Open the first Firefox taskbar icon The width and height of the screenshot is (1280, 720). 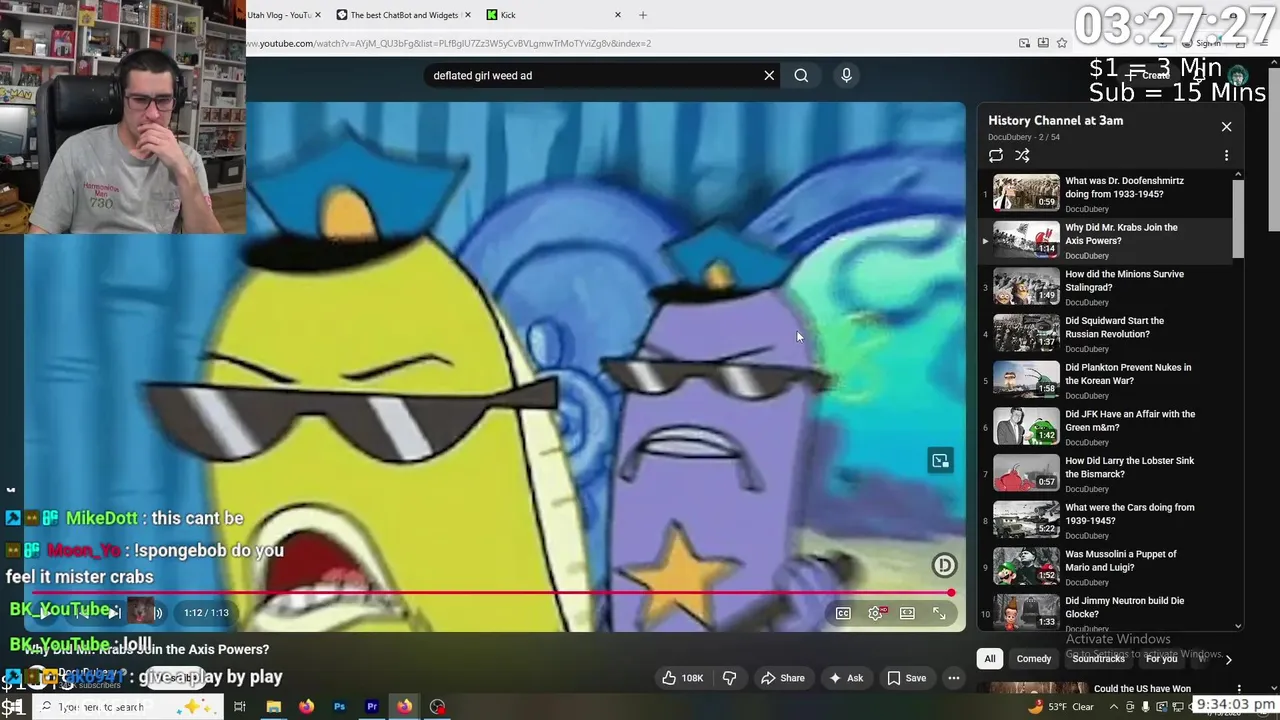(306, 707)
